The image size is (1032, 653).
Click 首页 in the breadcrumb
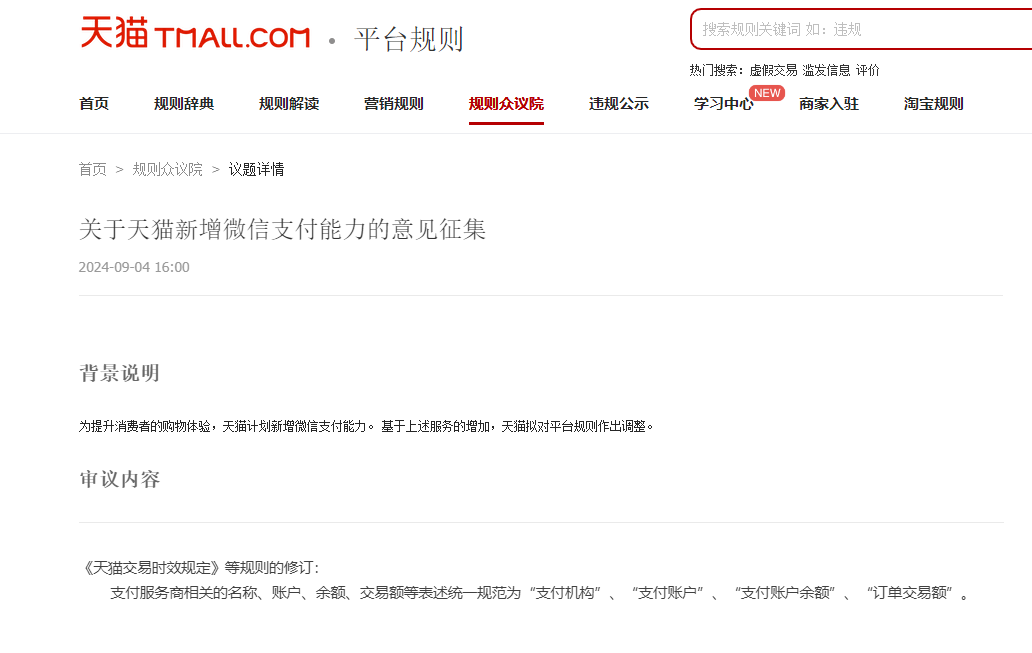point(93,170)
